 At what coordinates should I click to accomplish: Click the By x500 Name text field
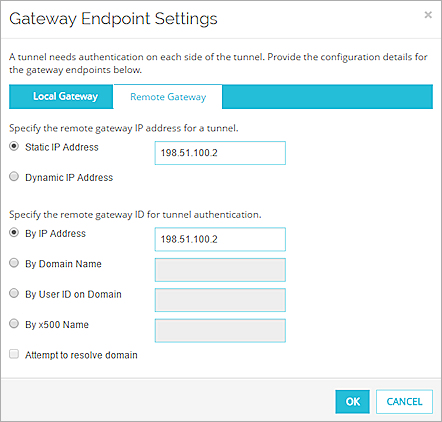pos(220,331)
